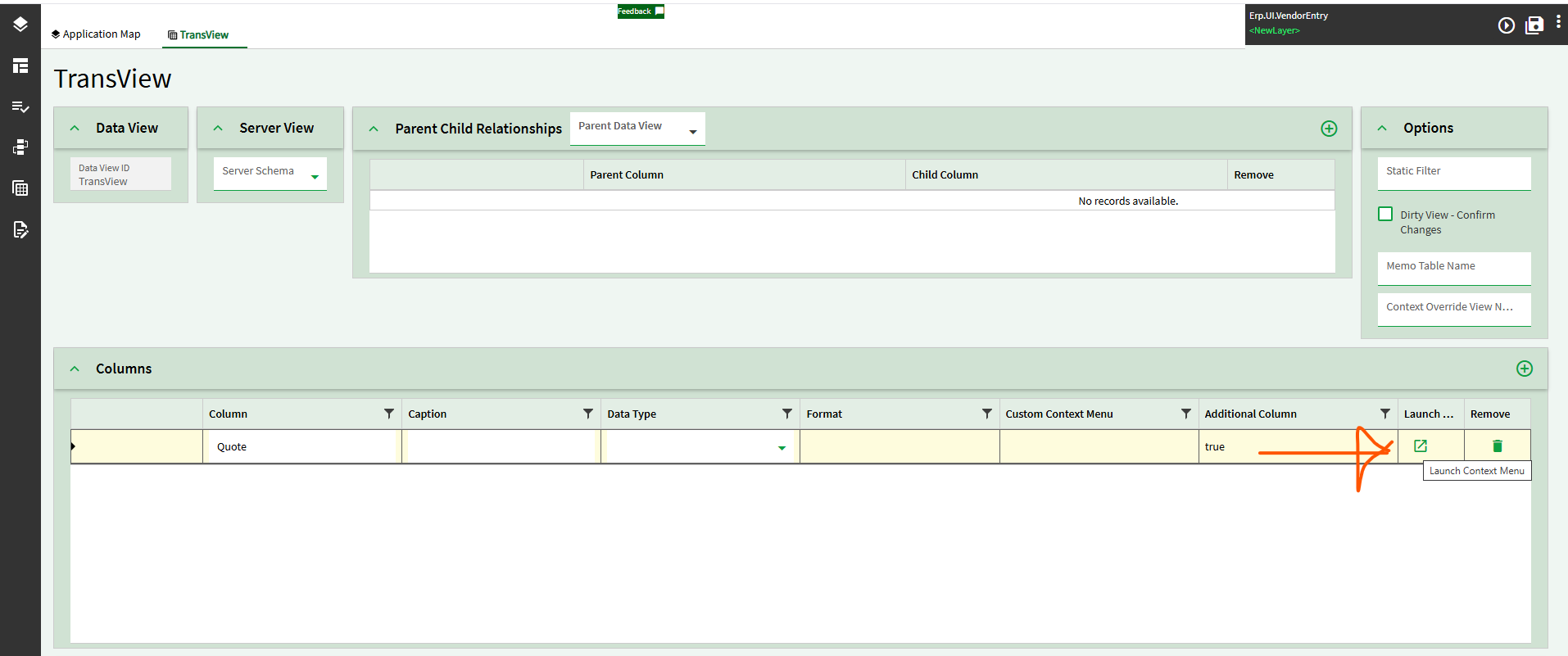Screen dimensions: 1568x656
Task: Collapse the Options panel
Action: click(1382, 128)
